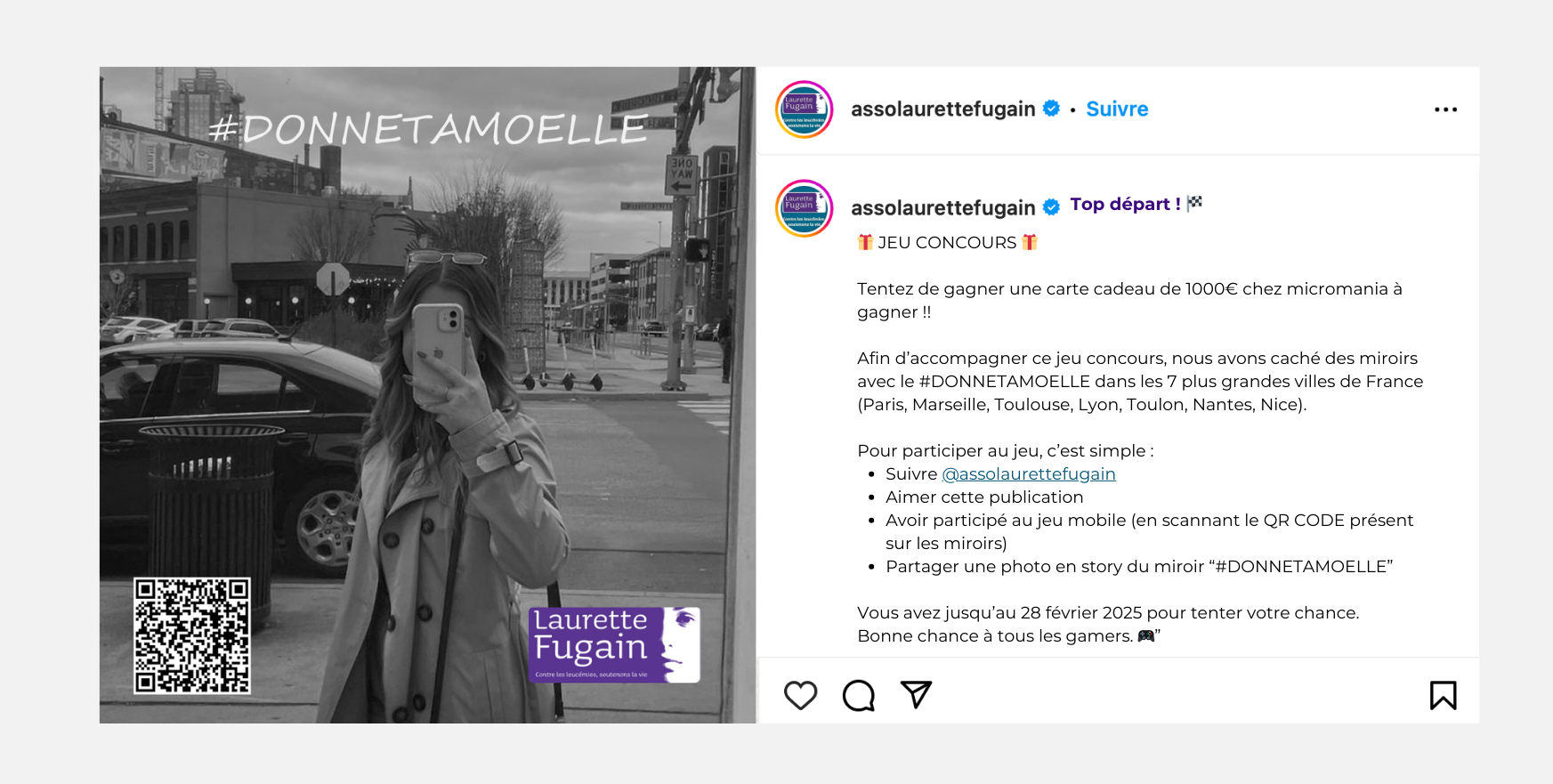Click the Top départ ! caption title
Viewport: 1553px width, 784px height.
[x=1125, y=204]
